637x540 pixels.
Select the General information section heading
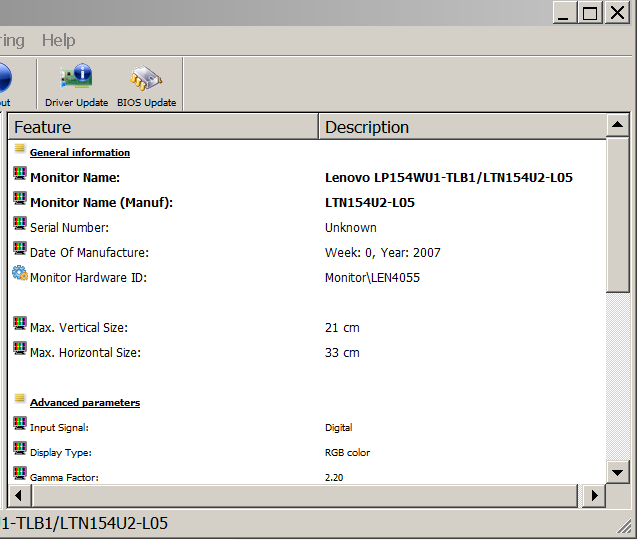pyautogui.click(x=80, y=153)
